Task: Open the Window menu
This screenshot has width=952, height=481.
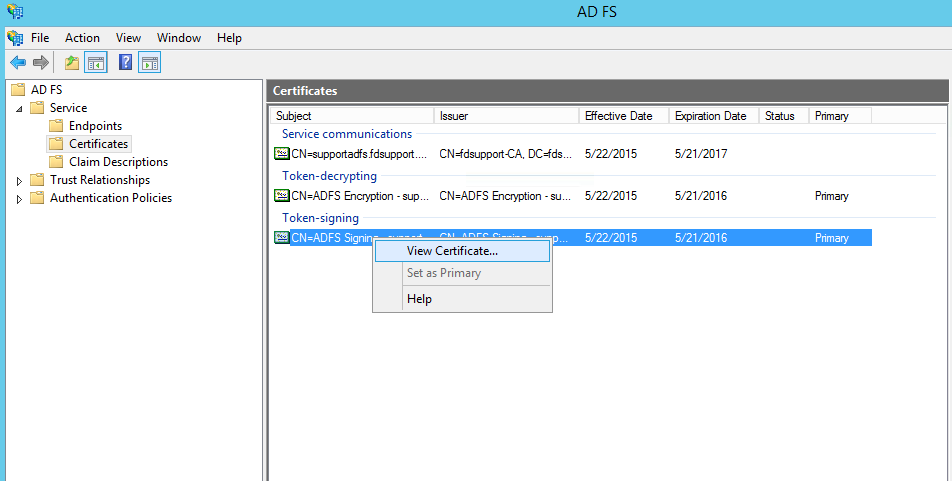Action: click(179, 38)
